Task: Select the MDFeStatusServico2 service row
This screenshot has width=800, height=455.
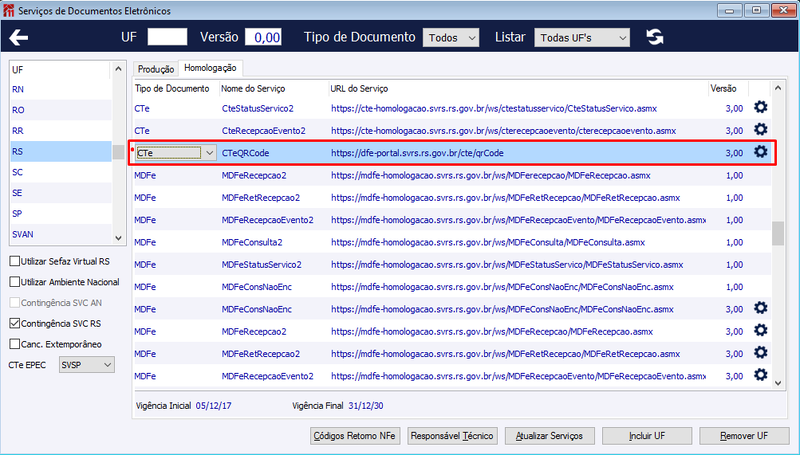Action: click(452, 265)
